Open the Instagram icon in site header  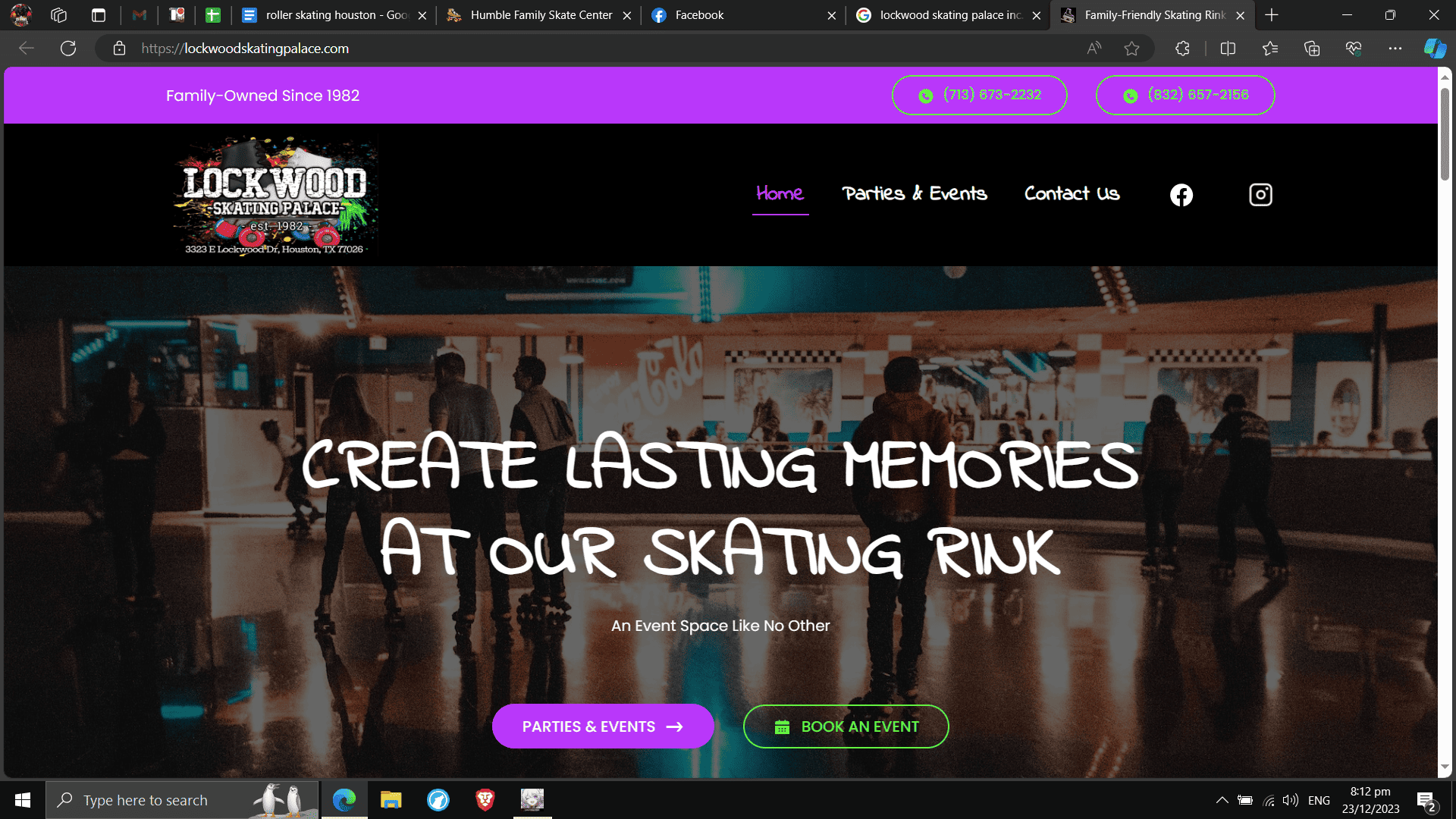1260,194
